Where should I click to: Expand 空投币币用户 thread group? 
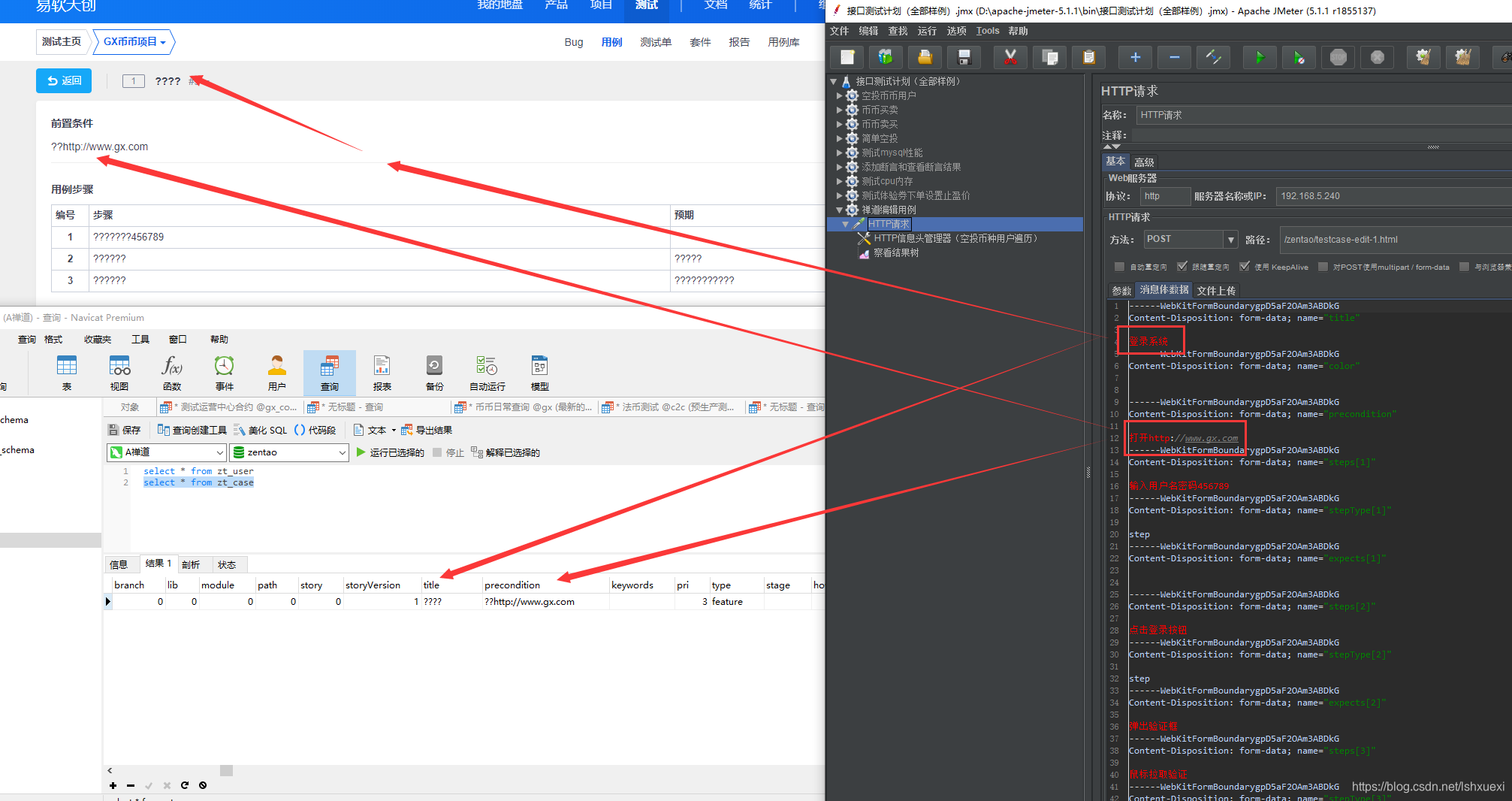coord(840,95)
